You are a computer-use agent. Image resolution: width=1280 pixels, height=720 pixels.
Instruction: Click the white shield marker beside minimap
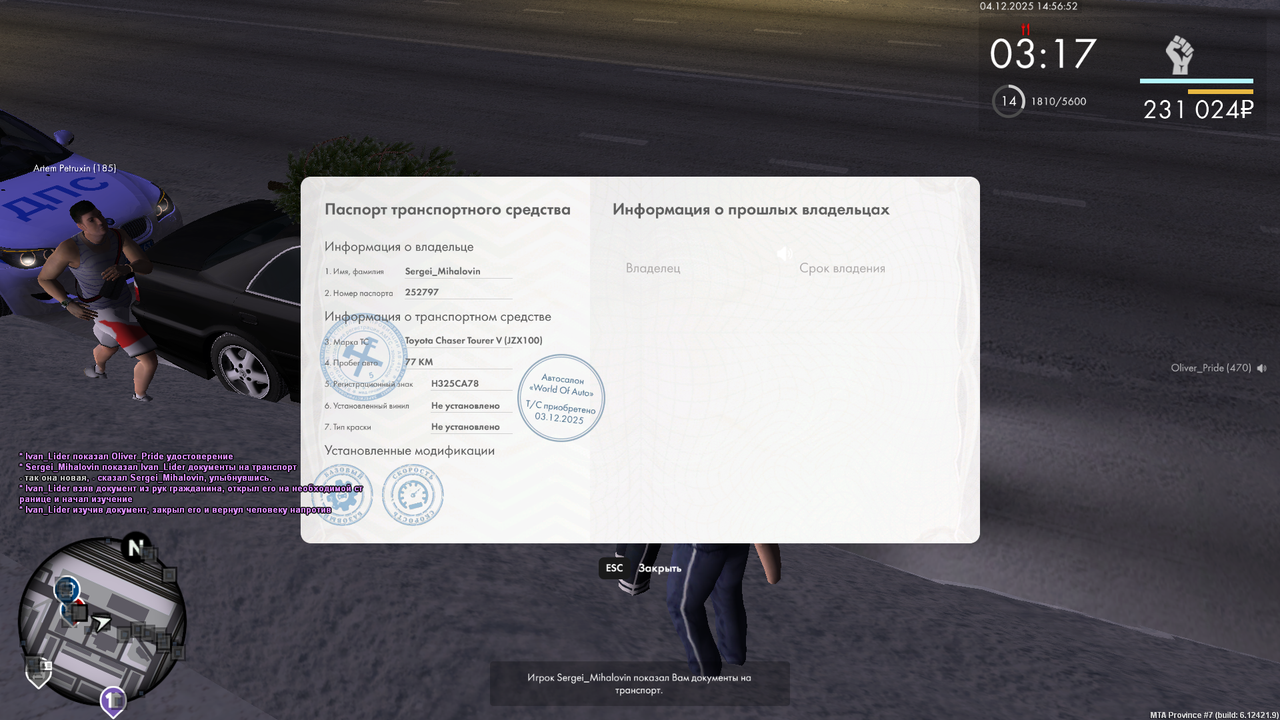coord(37,676)
